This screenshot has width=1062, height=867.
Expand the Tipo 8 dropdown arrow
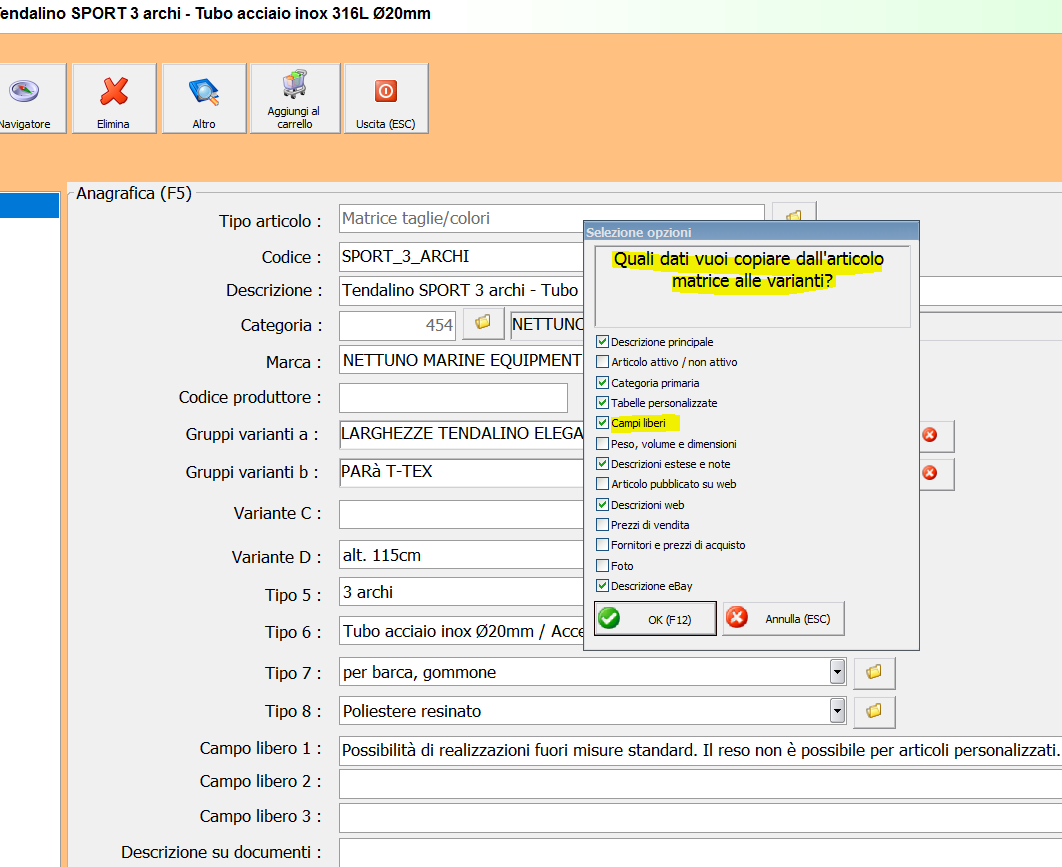pos(838,711)
